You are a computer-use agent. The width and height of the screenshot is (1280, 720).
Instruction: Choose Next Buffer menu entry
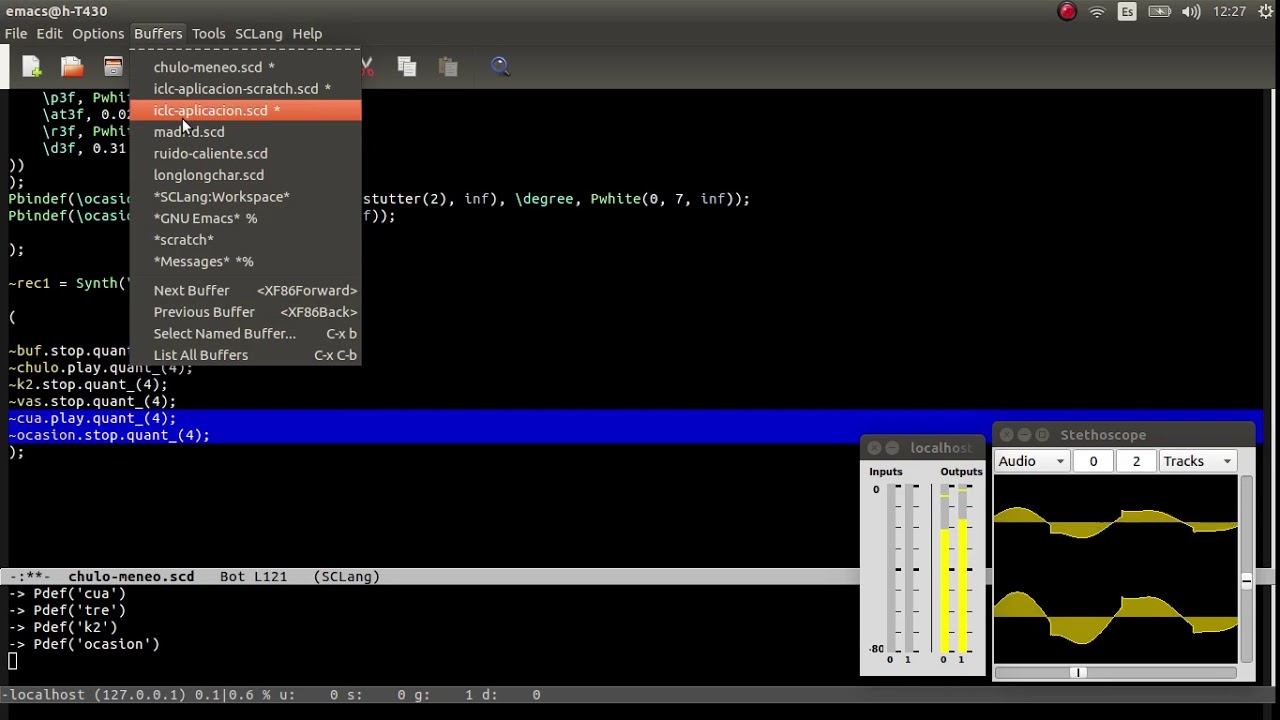click(x=245, y=290)
